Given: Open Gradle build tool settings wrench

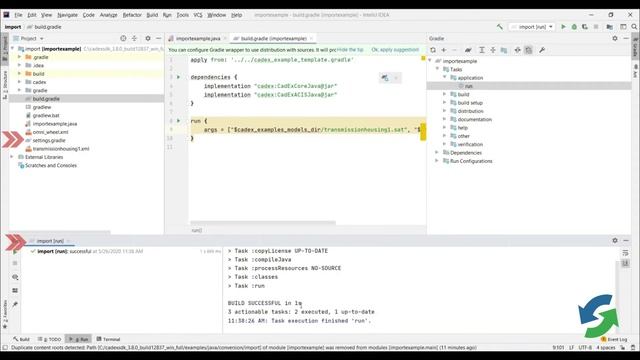Looking at the screenshot, I should click(x=542, y=50).
